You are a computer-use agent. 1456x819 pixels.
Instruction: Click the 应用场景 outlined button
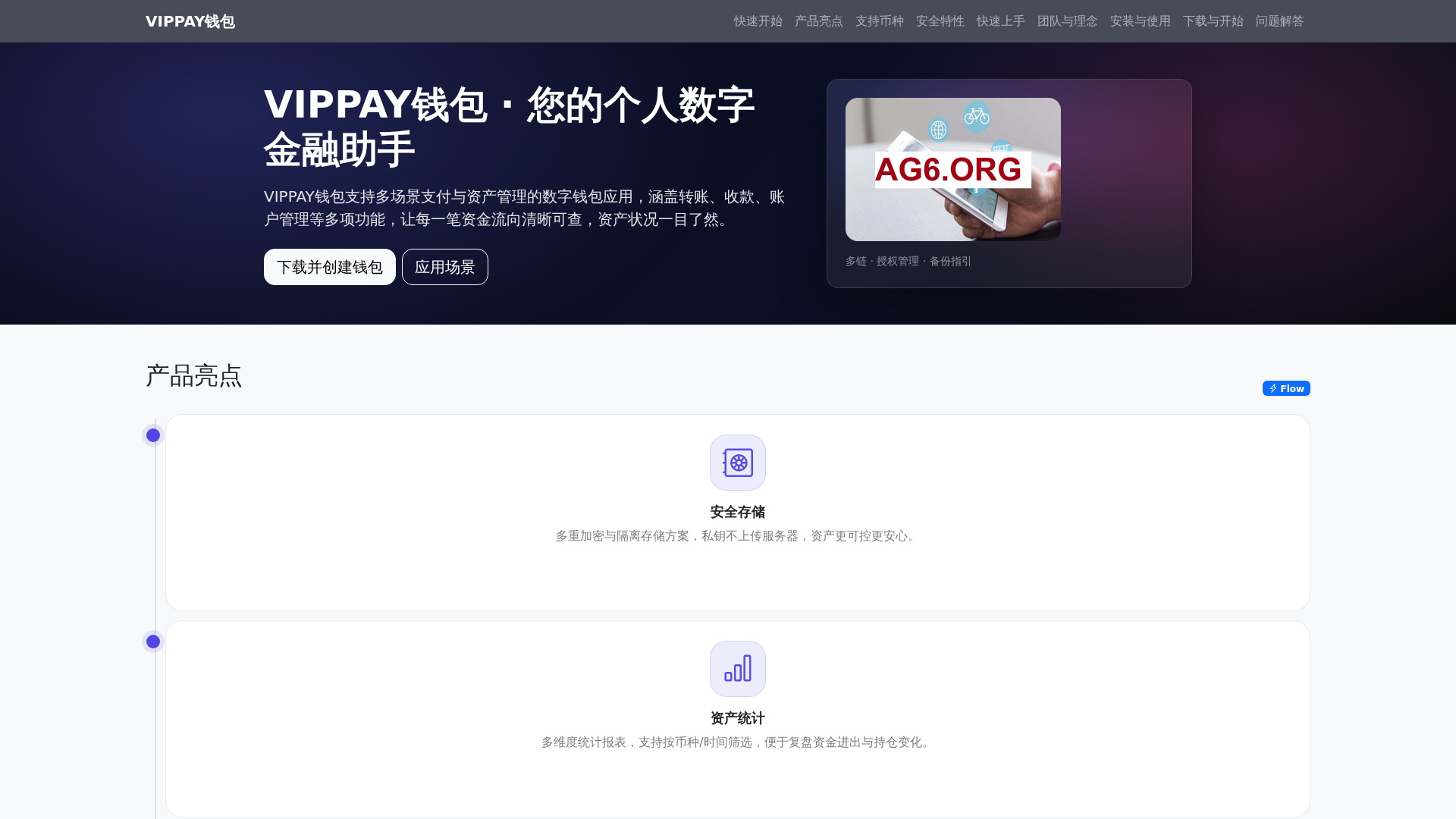(445, 267)
